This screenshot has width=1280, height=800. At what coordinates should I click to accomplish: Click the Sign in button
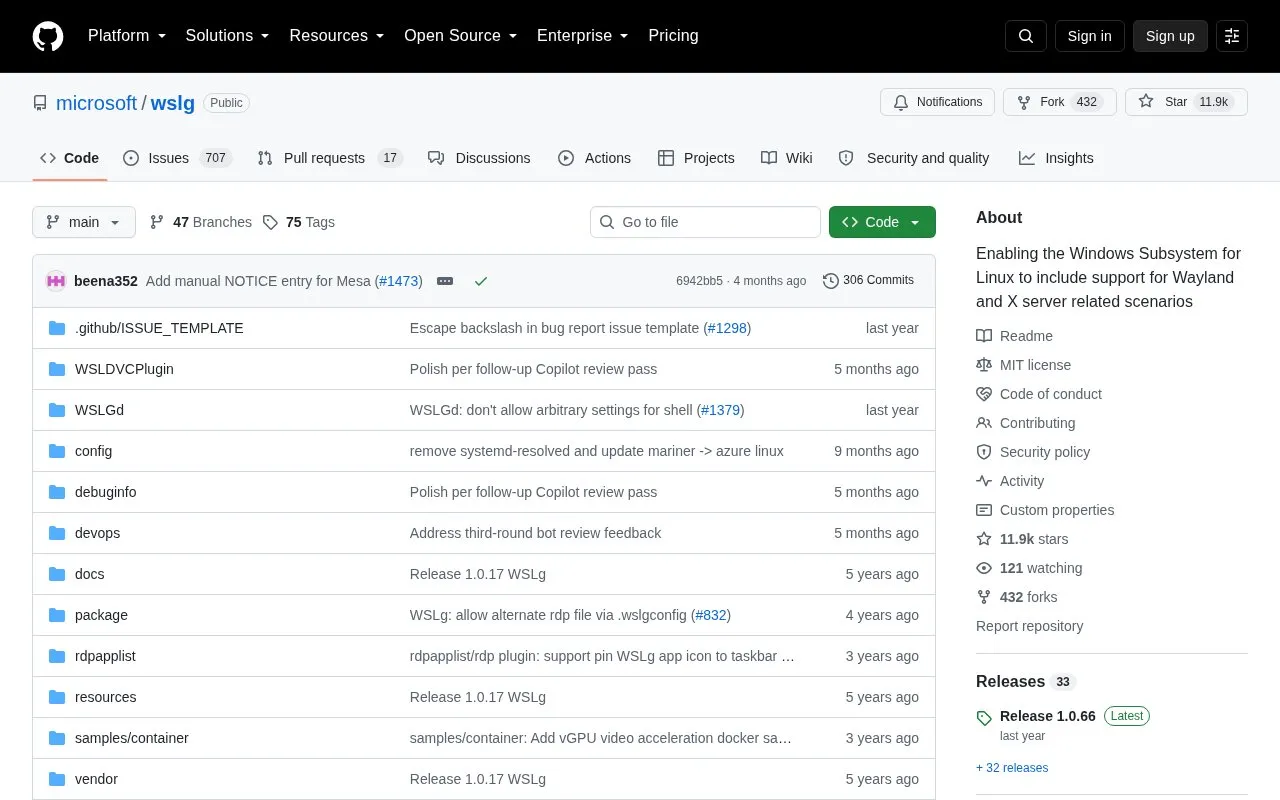point(1089,36)
